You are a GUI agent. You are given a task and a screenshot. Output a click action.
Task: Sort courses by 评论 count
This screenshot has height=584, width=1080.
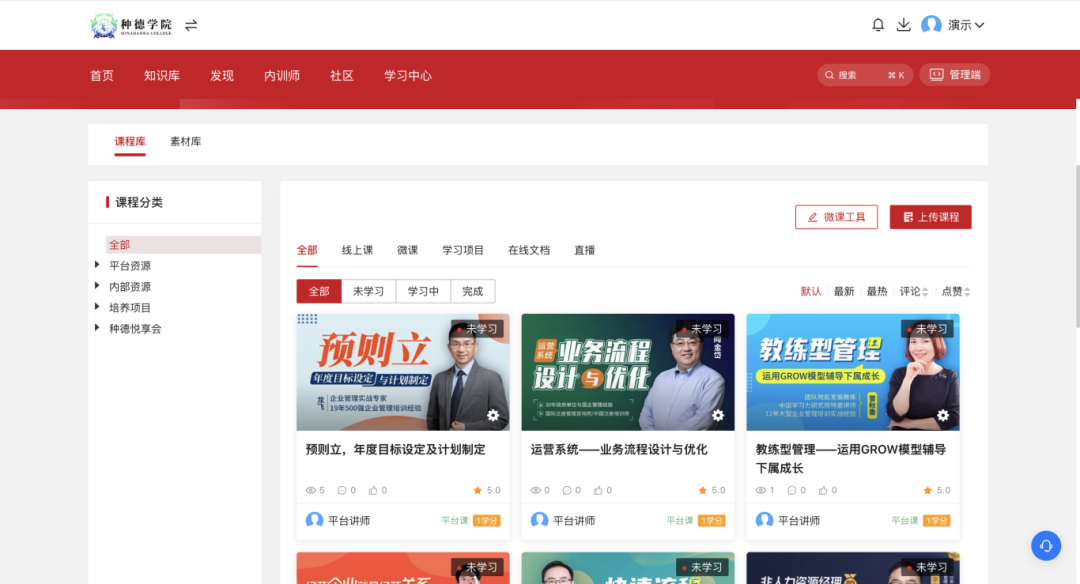click(x=914, y=291)
